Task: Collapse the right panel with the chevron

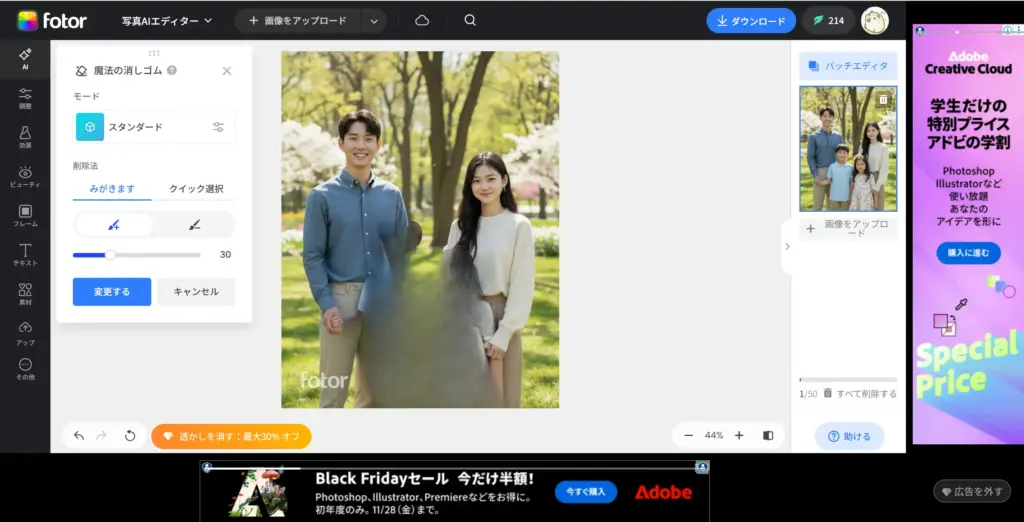Action: pyautogui.click(x=786, y=246)
